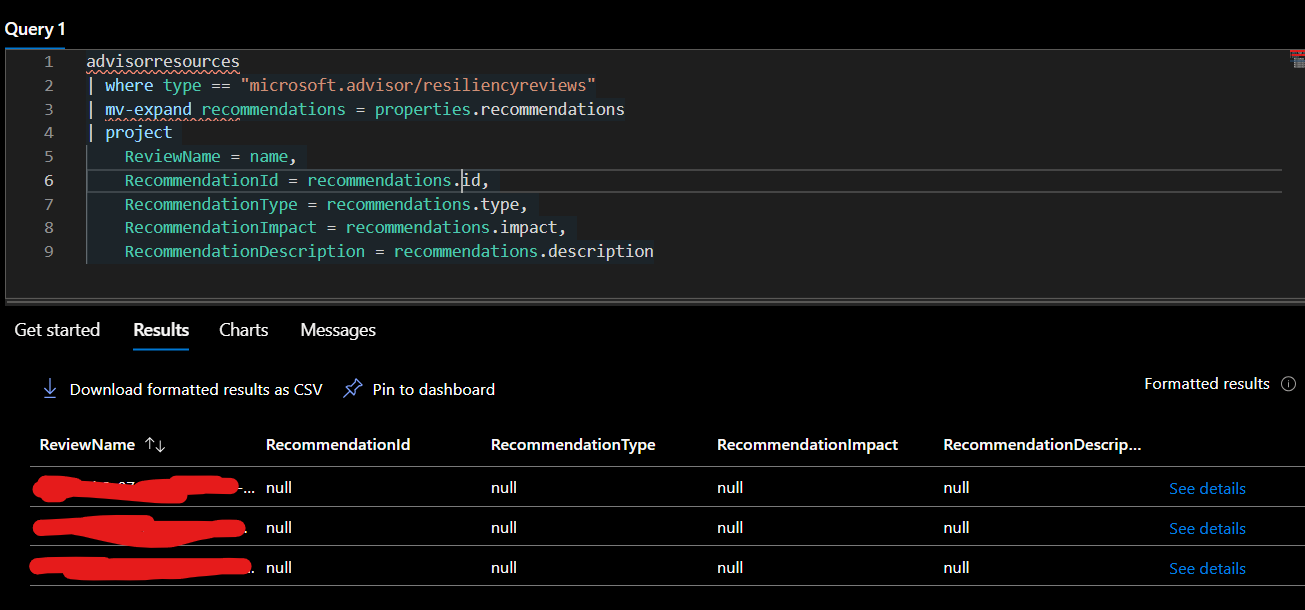Click the RecommendationDescrip... column header
This screenshot has width=1305, height=610.
point(1042,445)
